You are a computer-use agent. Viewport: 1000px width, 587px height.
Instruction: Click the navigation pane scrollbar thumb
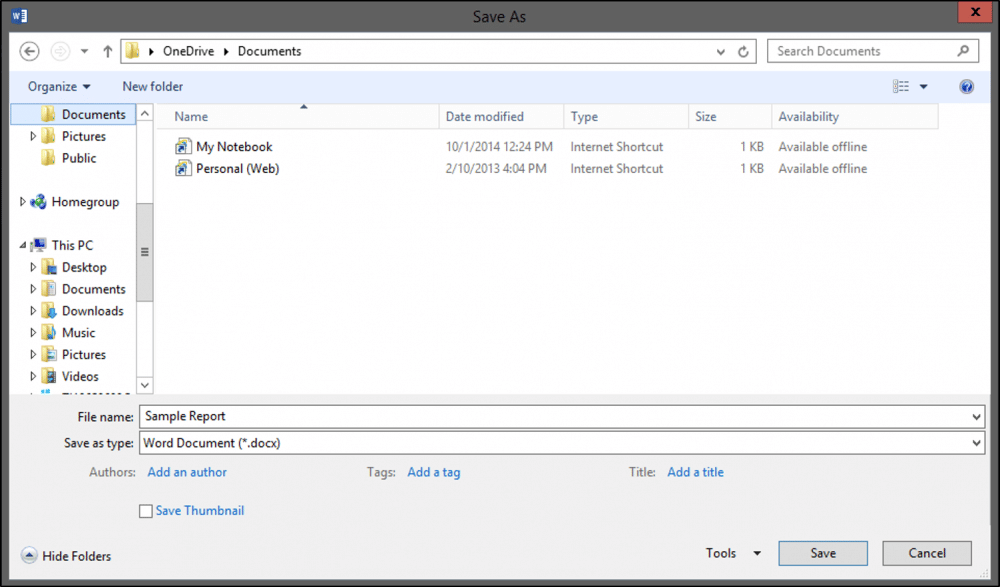point(145,252)
